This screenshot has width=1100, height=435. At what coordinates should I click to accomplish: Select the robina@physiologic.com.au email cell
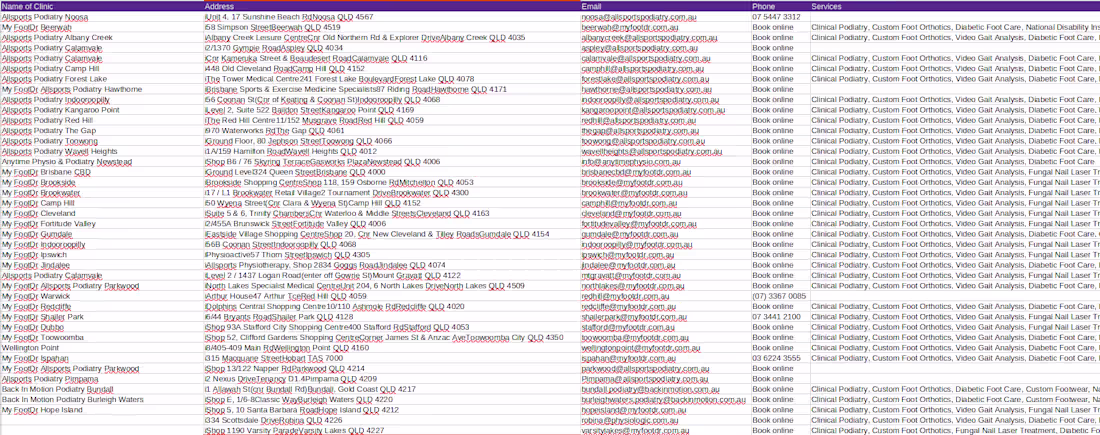(x=666, y=420)
